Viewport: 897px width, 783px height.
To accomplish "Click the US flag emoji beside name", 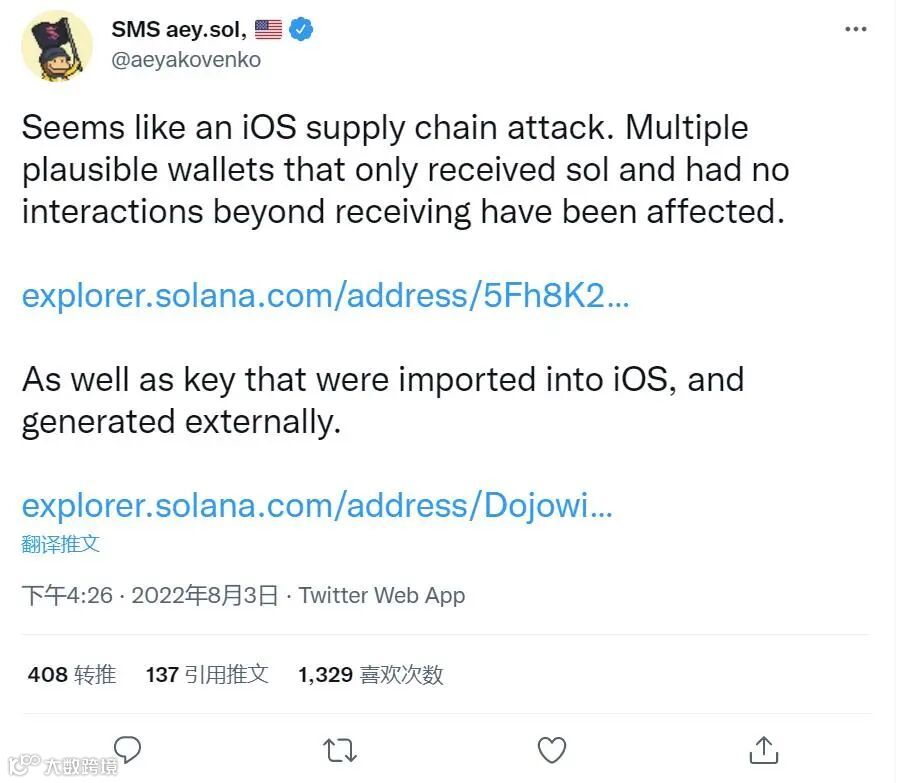I will click(x=268, y=30).
